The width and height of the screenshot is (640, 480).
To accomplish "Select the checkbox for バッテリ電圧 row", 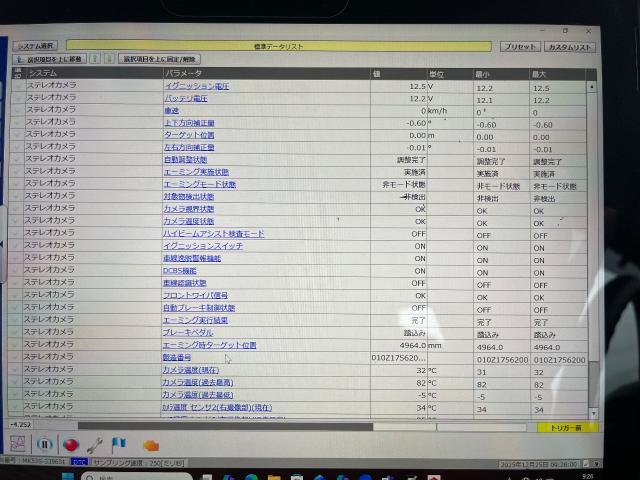I will (17, 98).
